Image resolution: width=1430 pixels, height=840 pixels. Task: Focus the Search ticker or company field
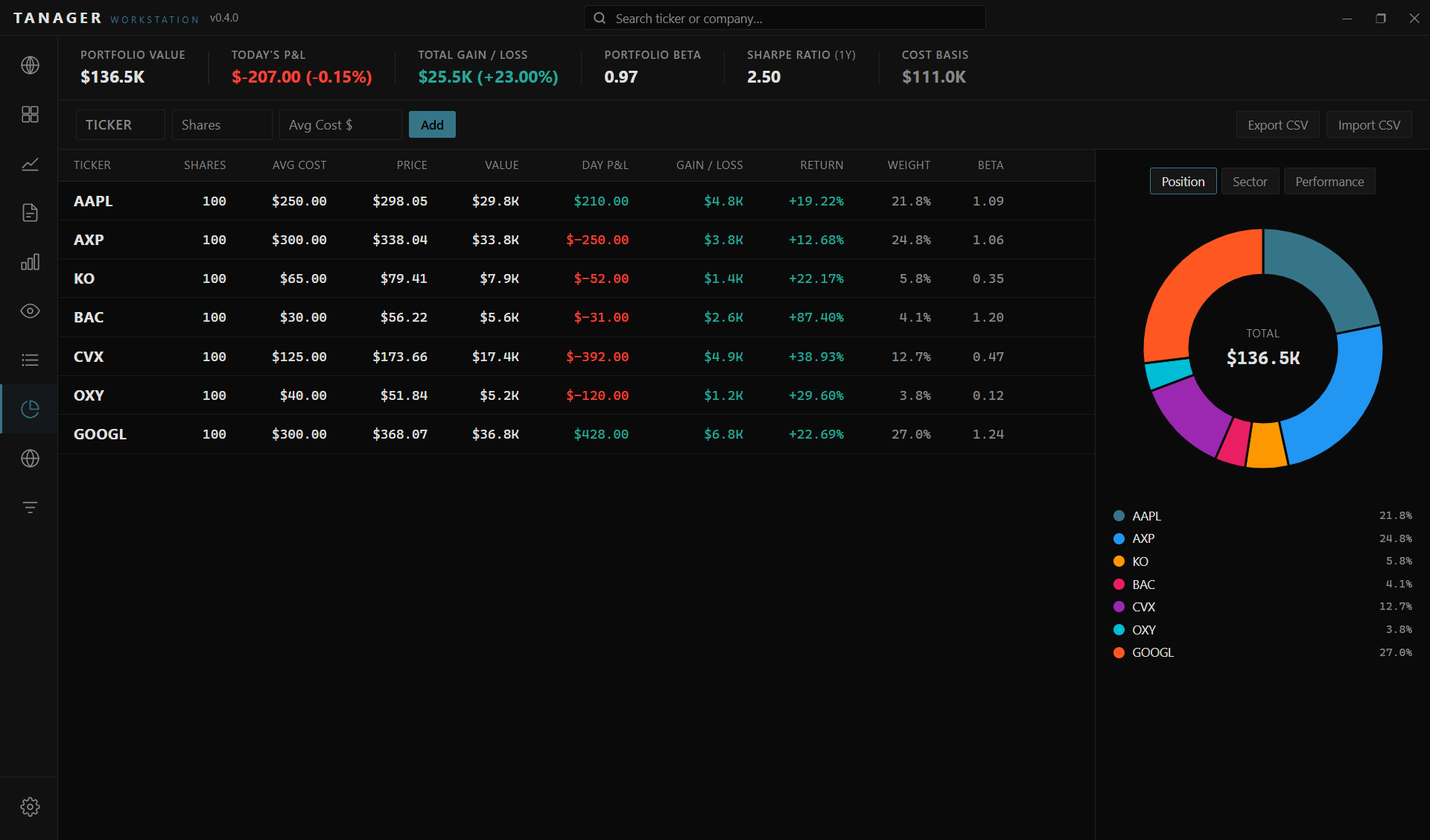[x=785, y=19]
